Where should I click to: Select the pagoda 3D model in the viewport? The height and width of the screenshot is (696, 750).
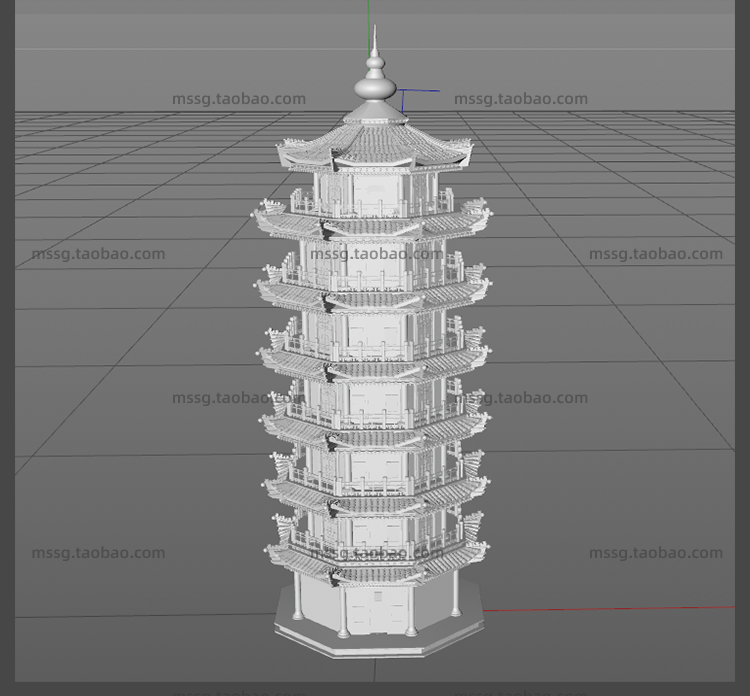pyautogui.click(x=374, y=344)
